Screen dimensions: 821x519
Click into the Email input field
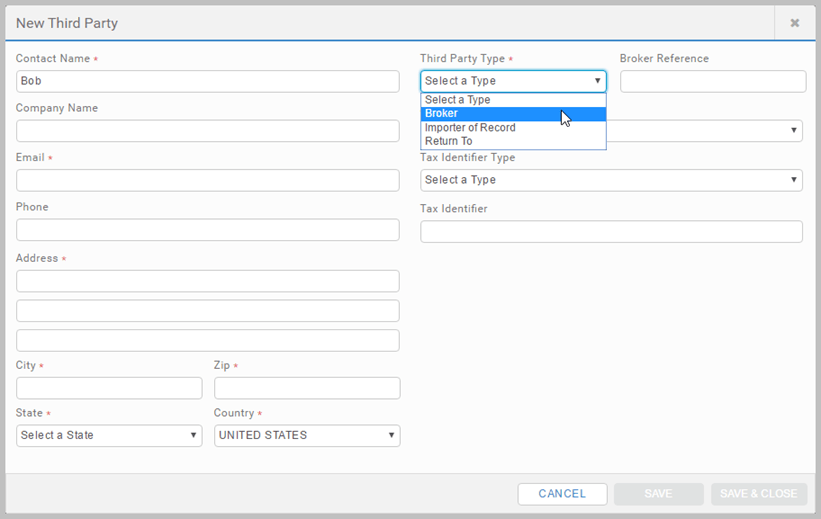pos(208,180)
